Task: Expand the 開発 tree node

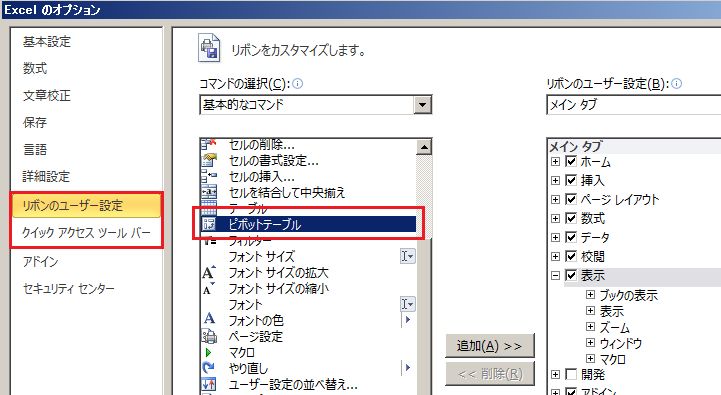Action: (555, 374)
